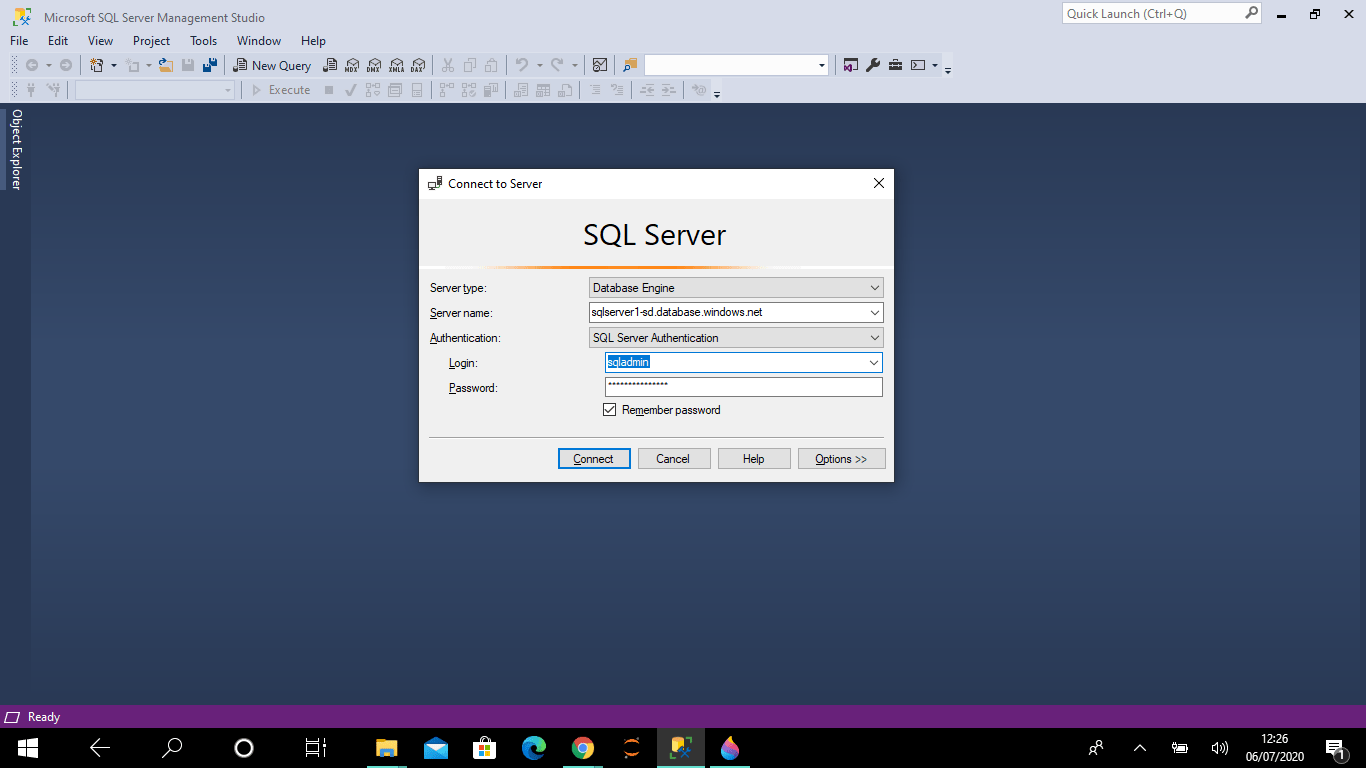
Task: Click the Cancel button in the dialog
Action: 673,459
